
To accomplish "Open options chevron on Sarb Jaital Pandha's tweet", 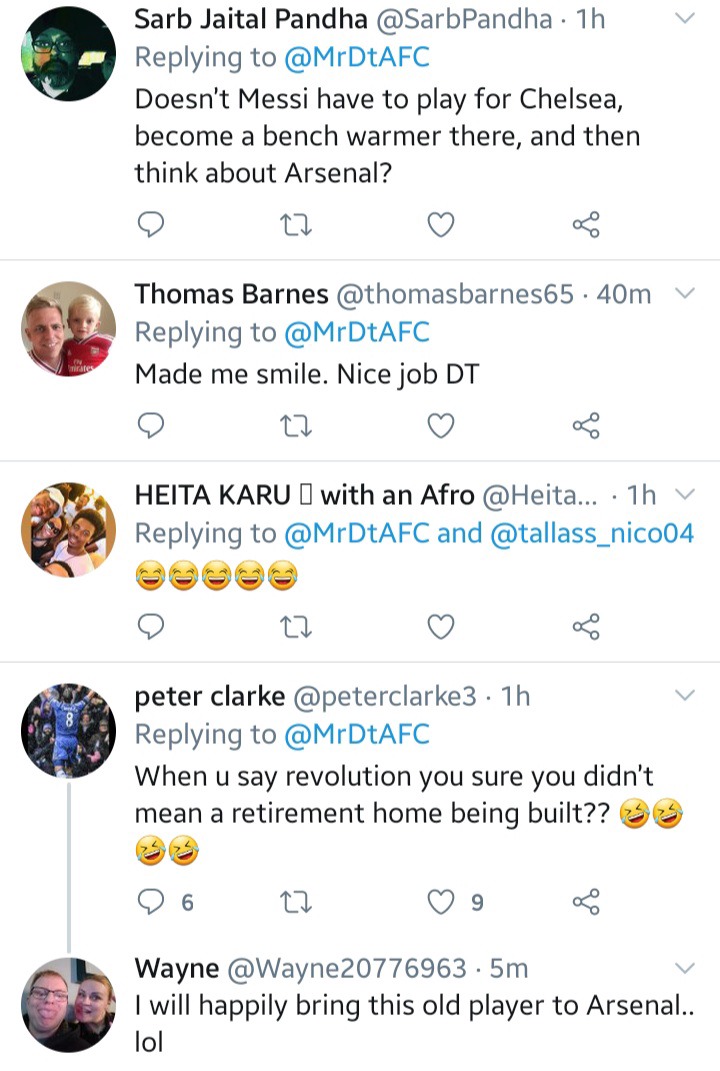I will pyautogui.click(x=684, y=19).
